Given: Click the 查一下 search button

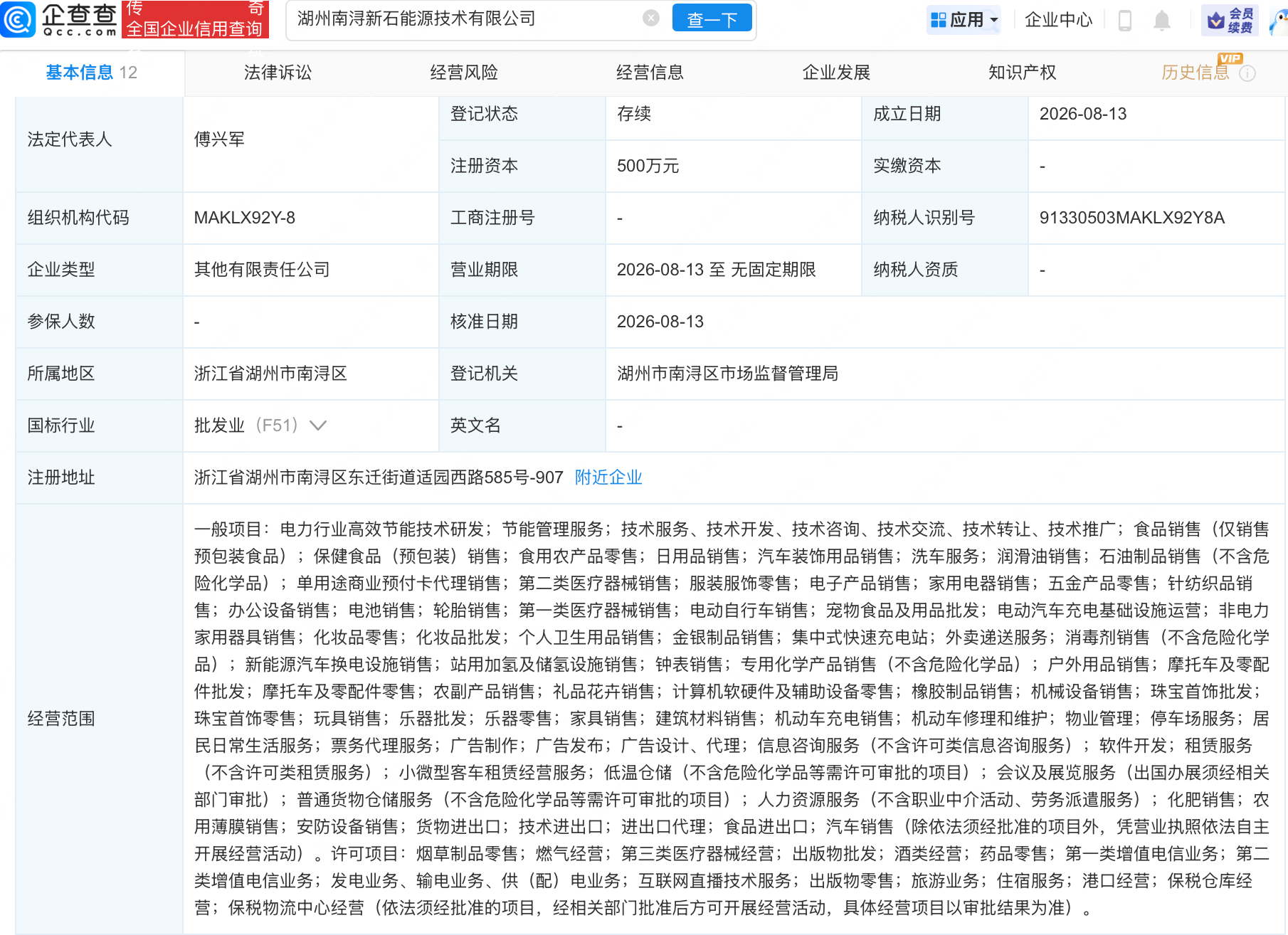Looking at the screenshot, I should click(712, 19).
